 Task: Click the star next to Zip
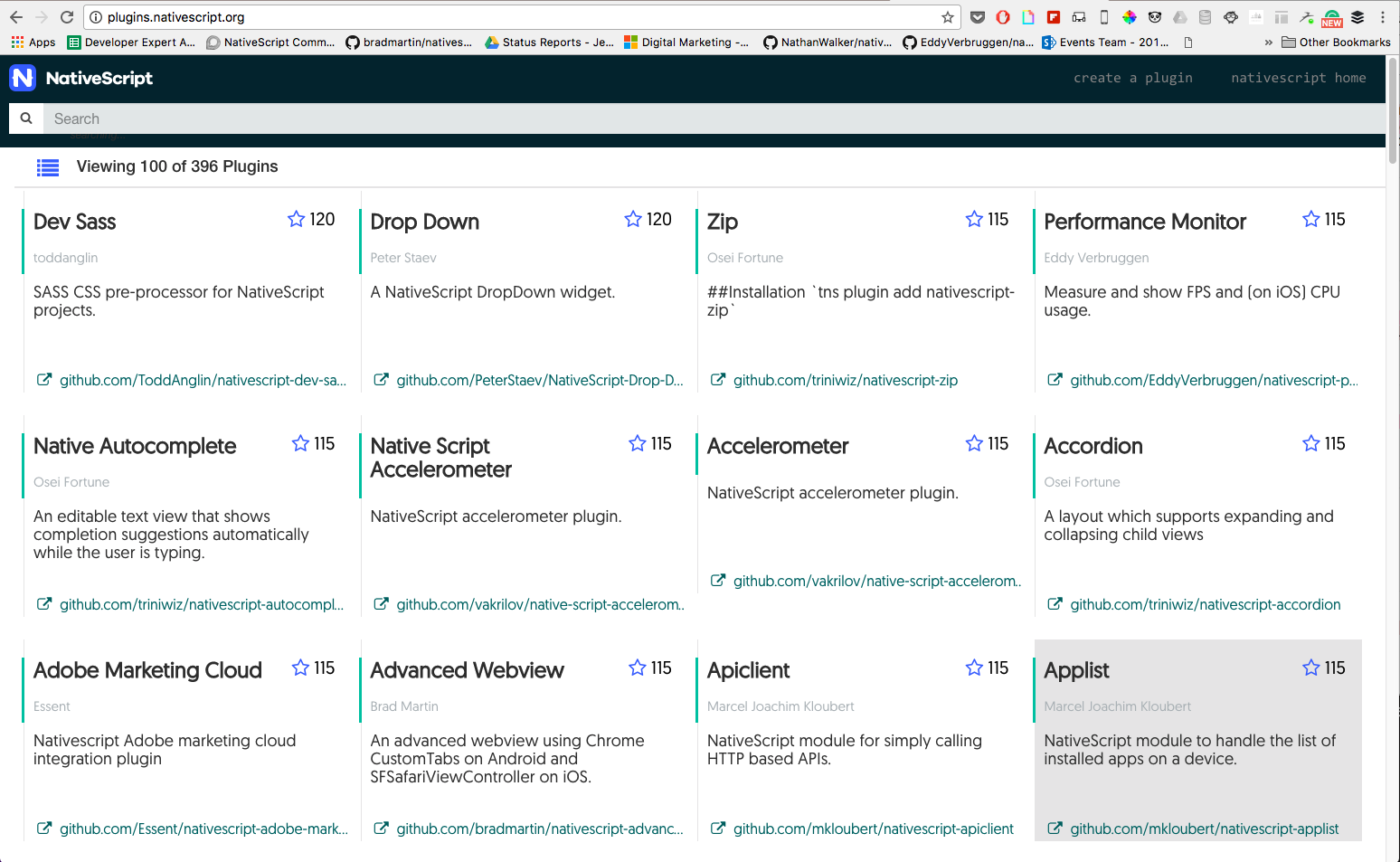click(x=974, y=219)
